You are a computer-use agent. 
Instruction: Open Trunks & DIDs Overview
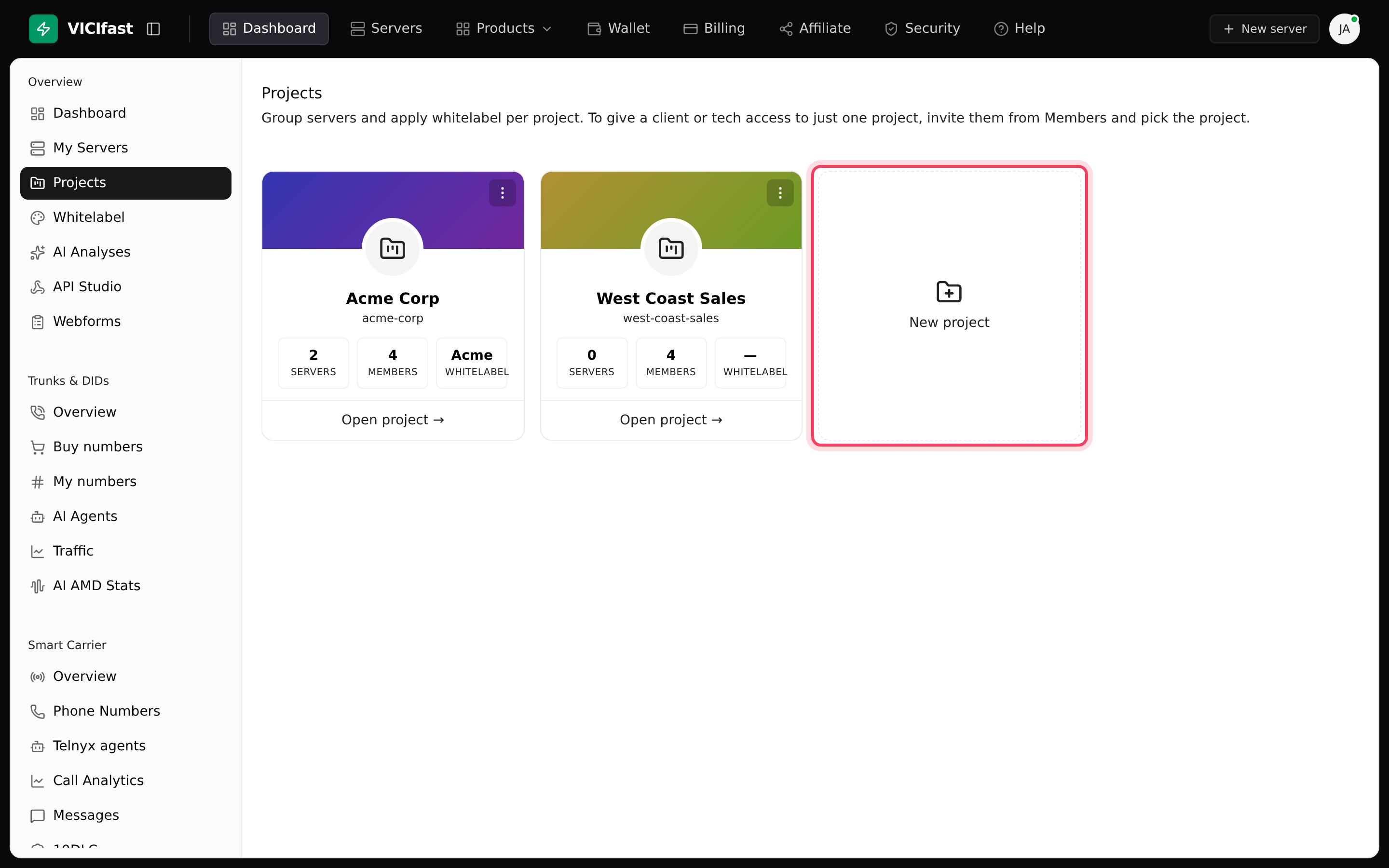pos(126,412)
